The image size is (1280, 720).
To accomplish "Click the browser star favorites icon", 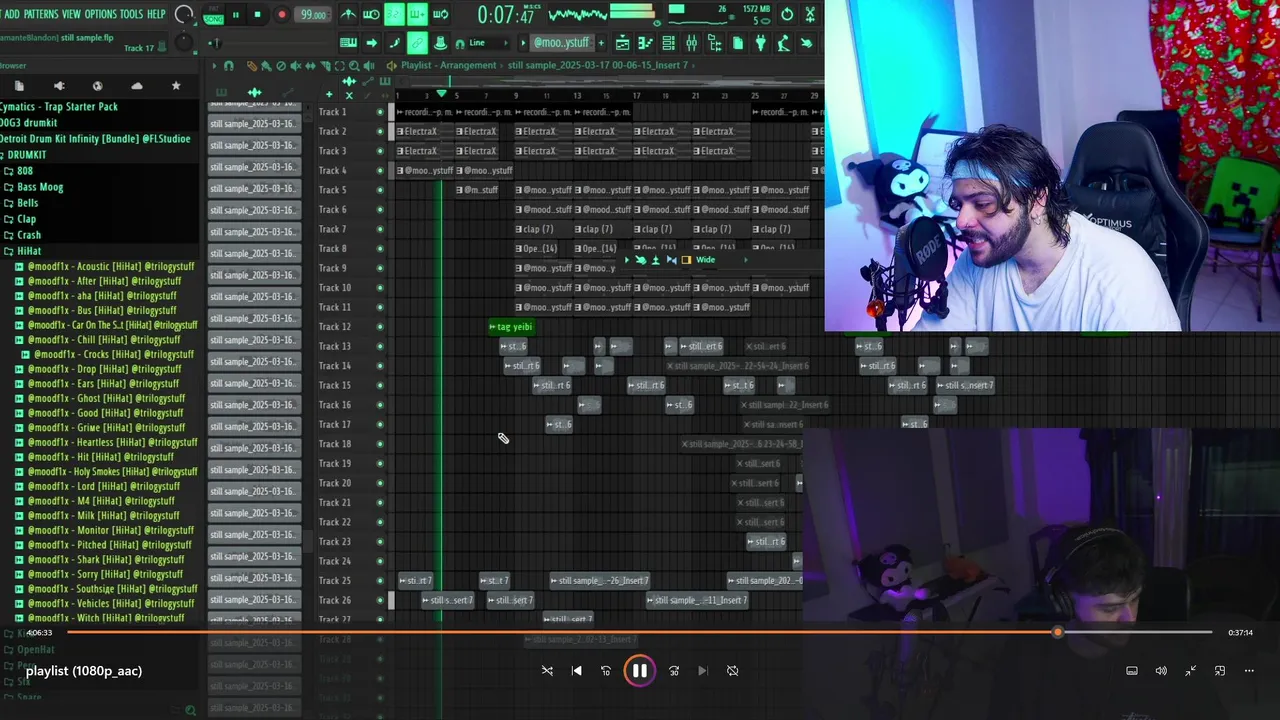I will (x=176, y=86).
